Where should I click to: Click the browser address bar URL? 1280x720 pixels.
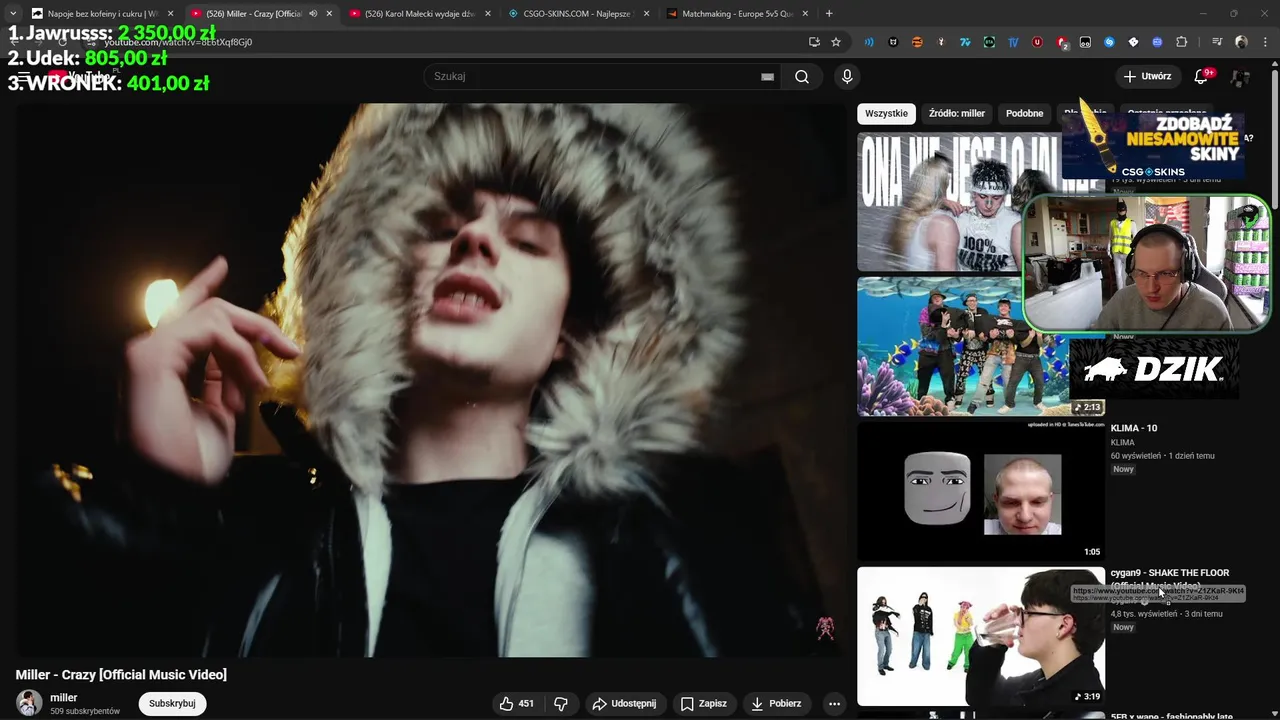pyautogui.click(x=180, y=42)
